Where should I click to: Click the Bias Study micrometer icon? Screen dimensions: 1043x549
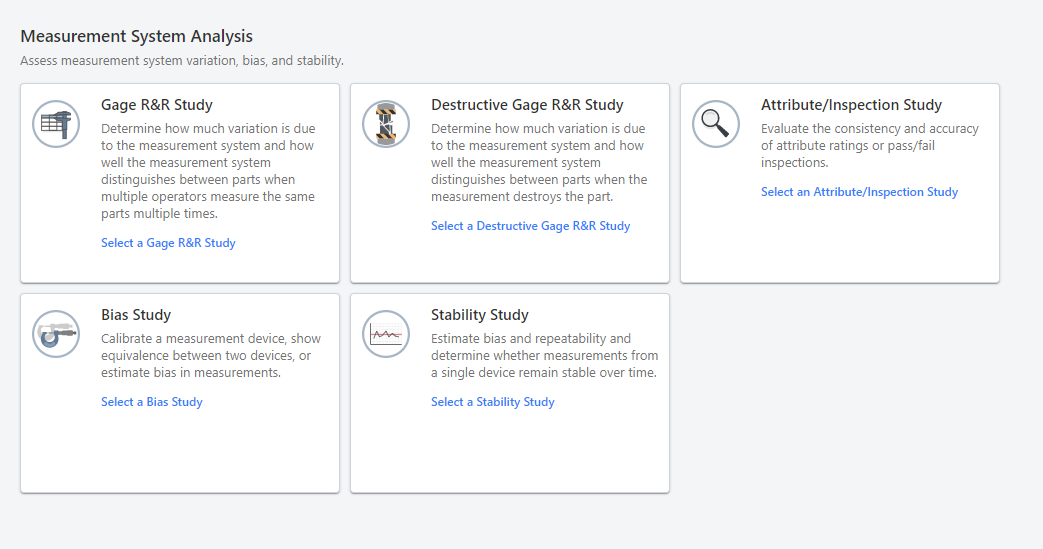(56, 334)
